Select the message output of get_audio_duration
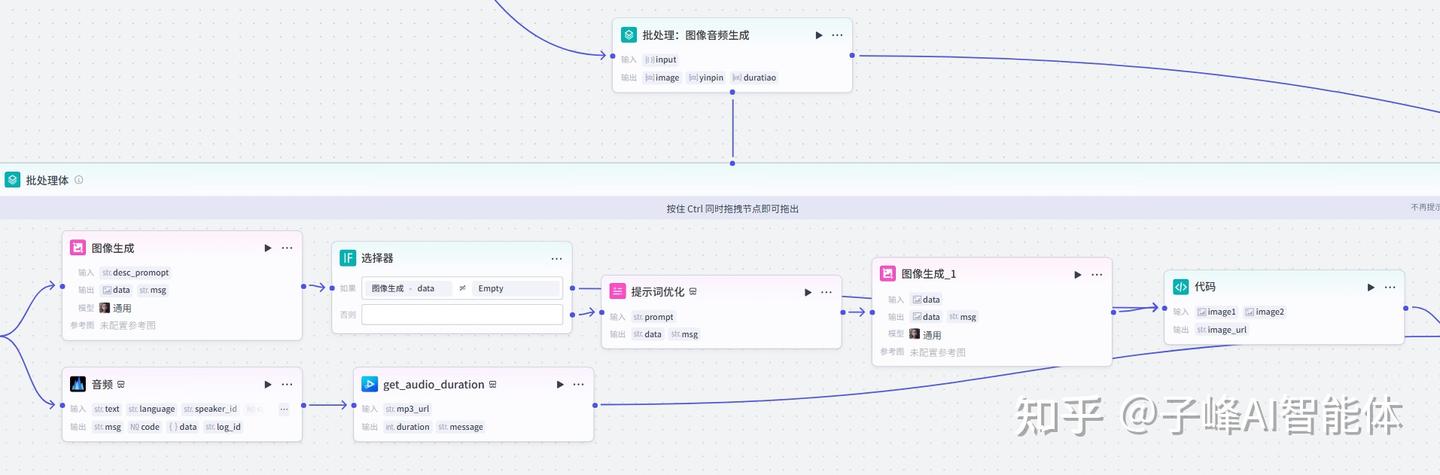Image resolution: width=1440 pixels, height=475 pixels. tap(461, 427)
